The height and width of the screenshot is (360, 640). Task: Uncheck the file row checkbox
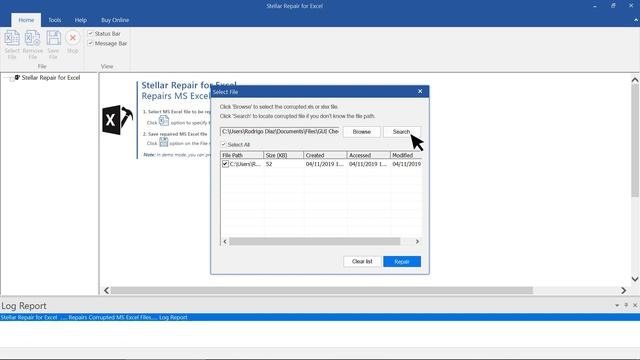(225, 164)
